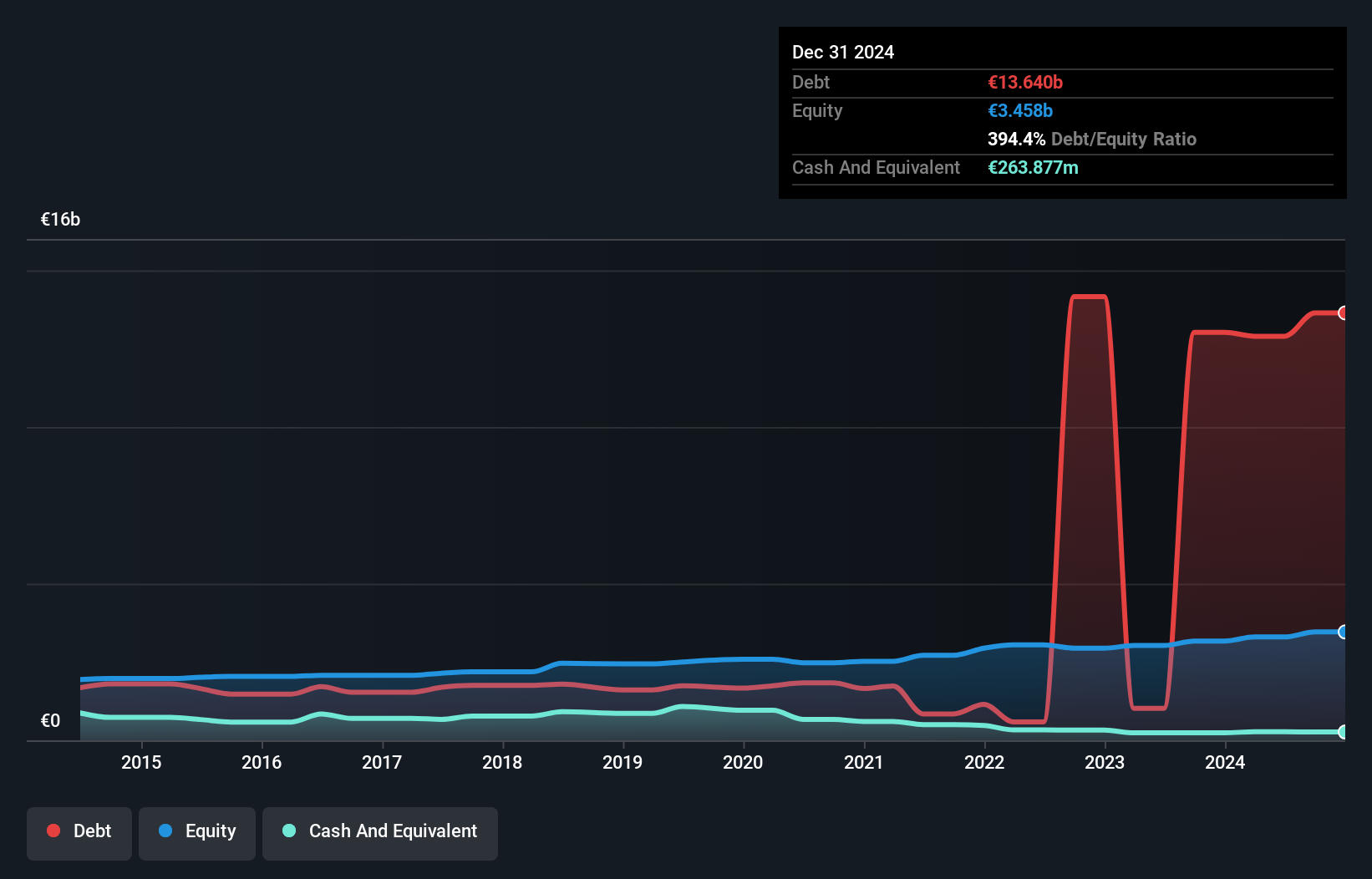The width and height of the screenshot is (1372, 879).
Task: Click the Equity label in tooltip
Action: click(817, 110)
